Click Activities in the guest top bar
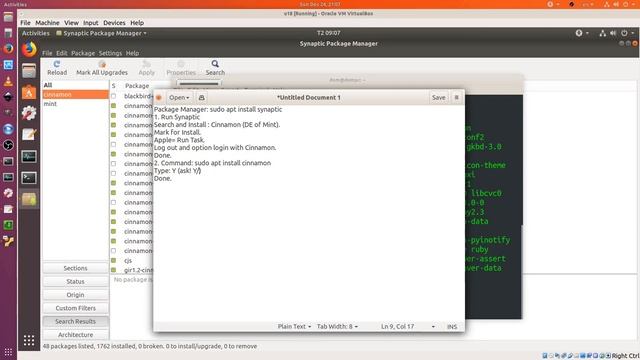640x360 pixels. point(36,33)
